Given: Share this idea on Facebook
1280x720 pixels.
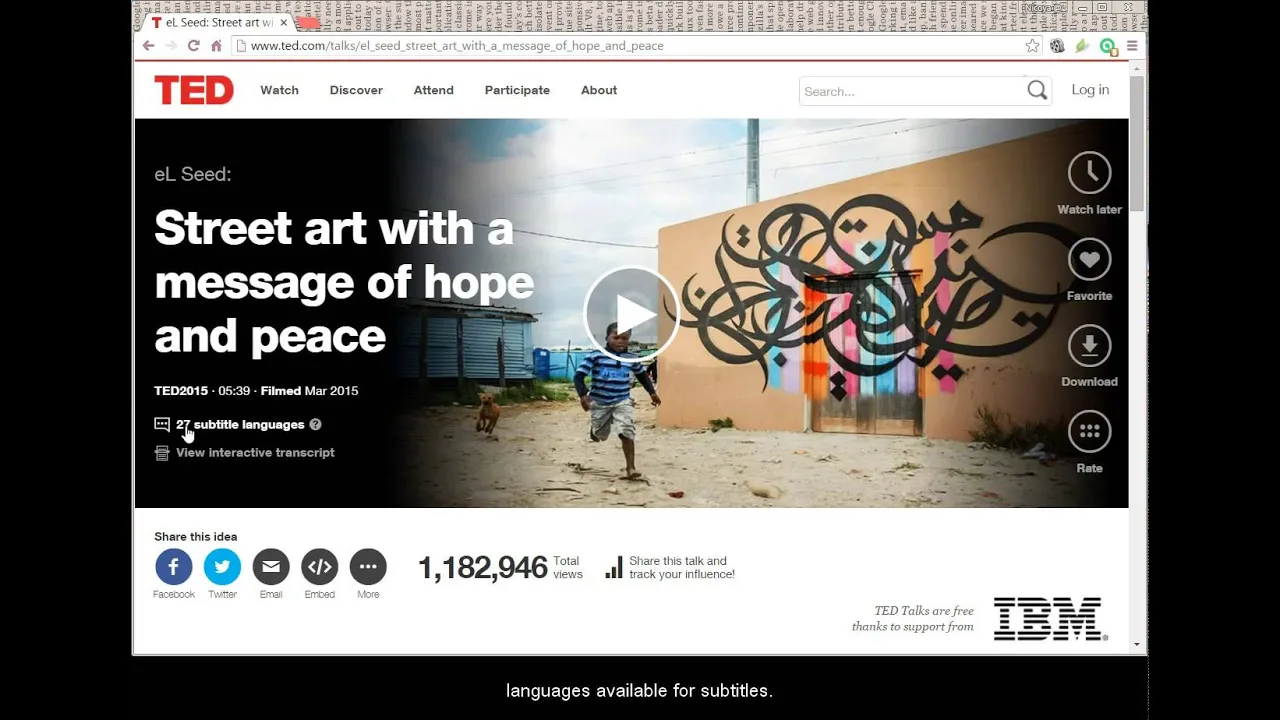Looking at the screenshot, I should (x=173, y=567).
